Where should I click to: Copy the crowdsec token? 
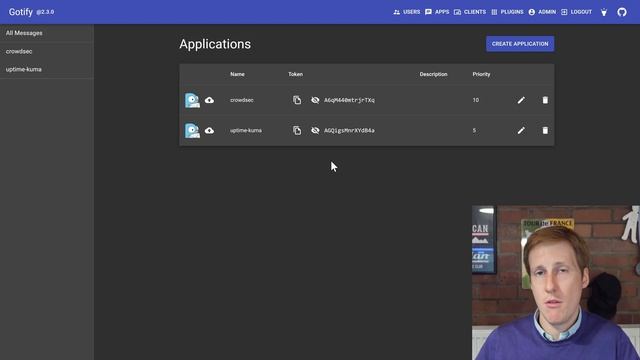pyautogui.click(x=297, y=100)
